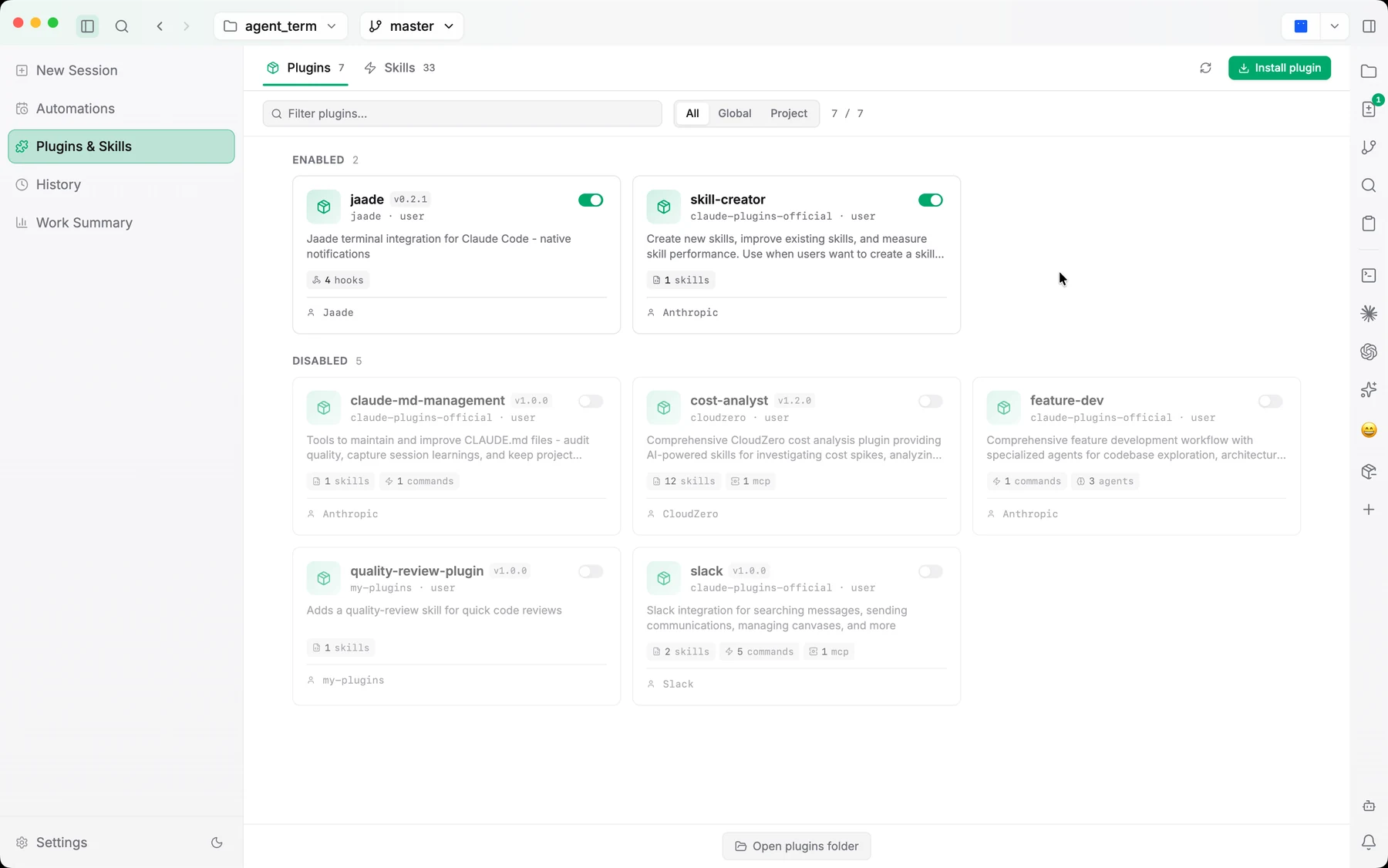Expand the master branch dropdown
Image resolution: width=1388 pixels, height=868 pixels.
[412, 26]
